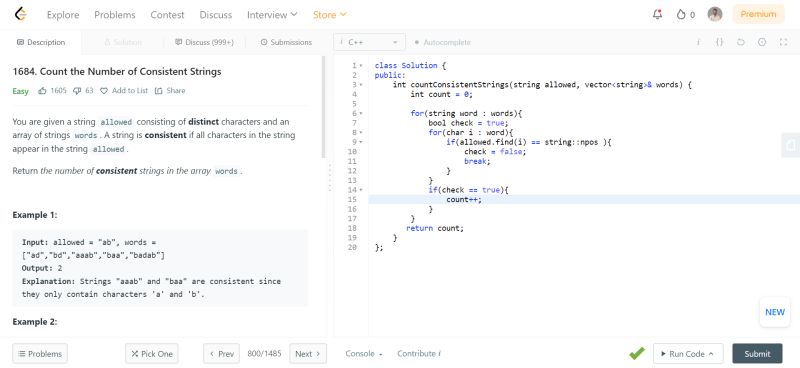Open the bottom Problems list button
800x368 pixels.
point(40,354)
